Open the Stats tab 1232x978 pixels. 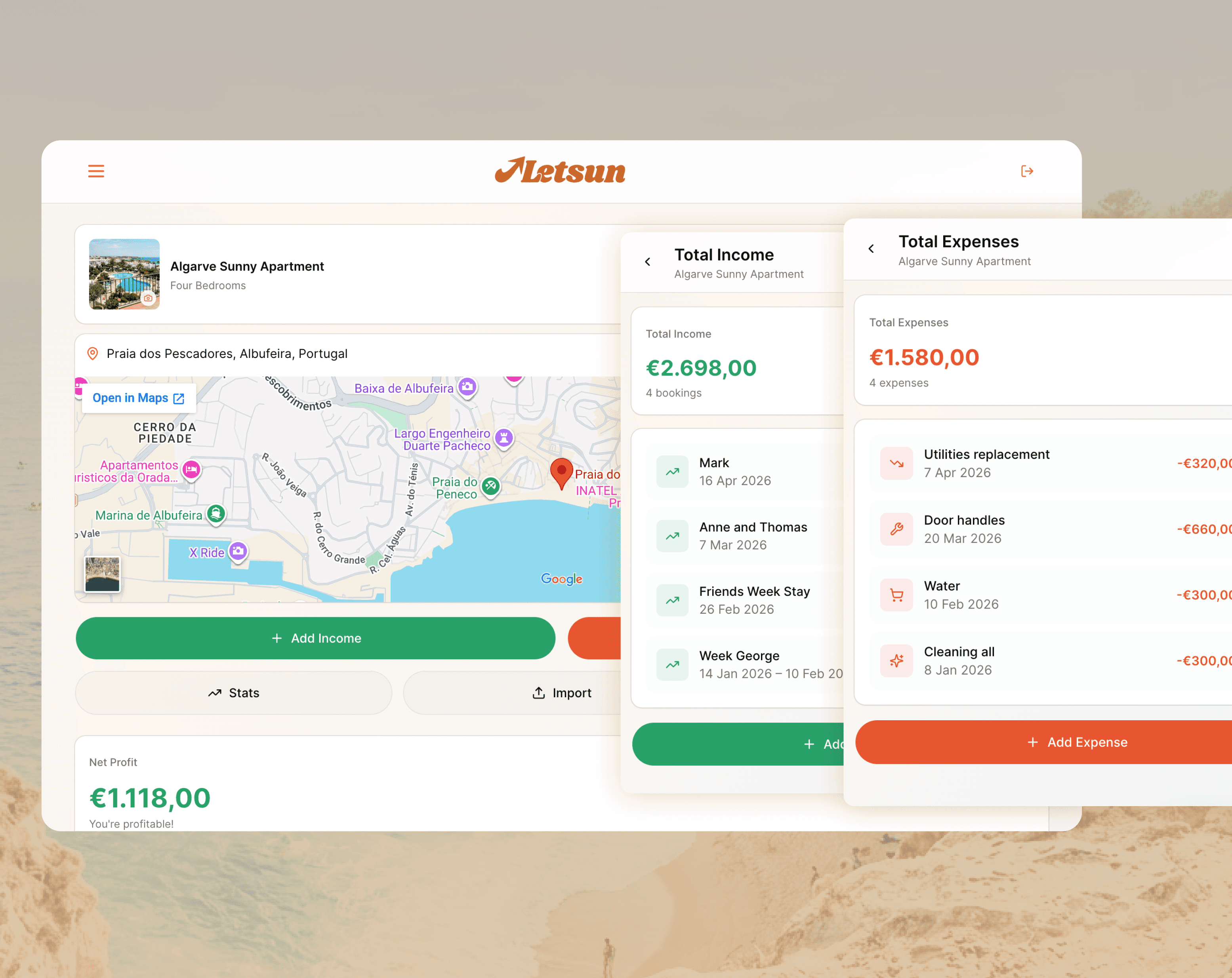coord(234,693)
